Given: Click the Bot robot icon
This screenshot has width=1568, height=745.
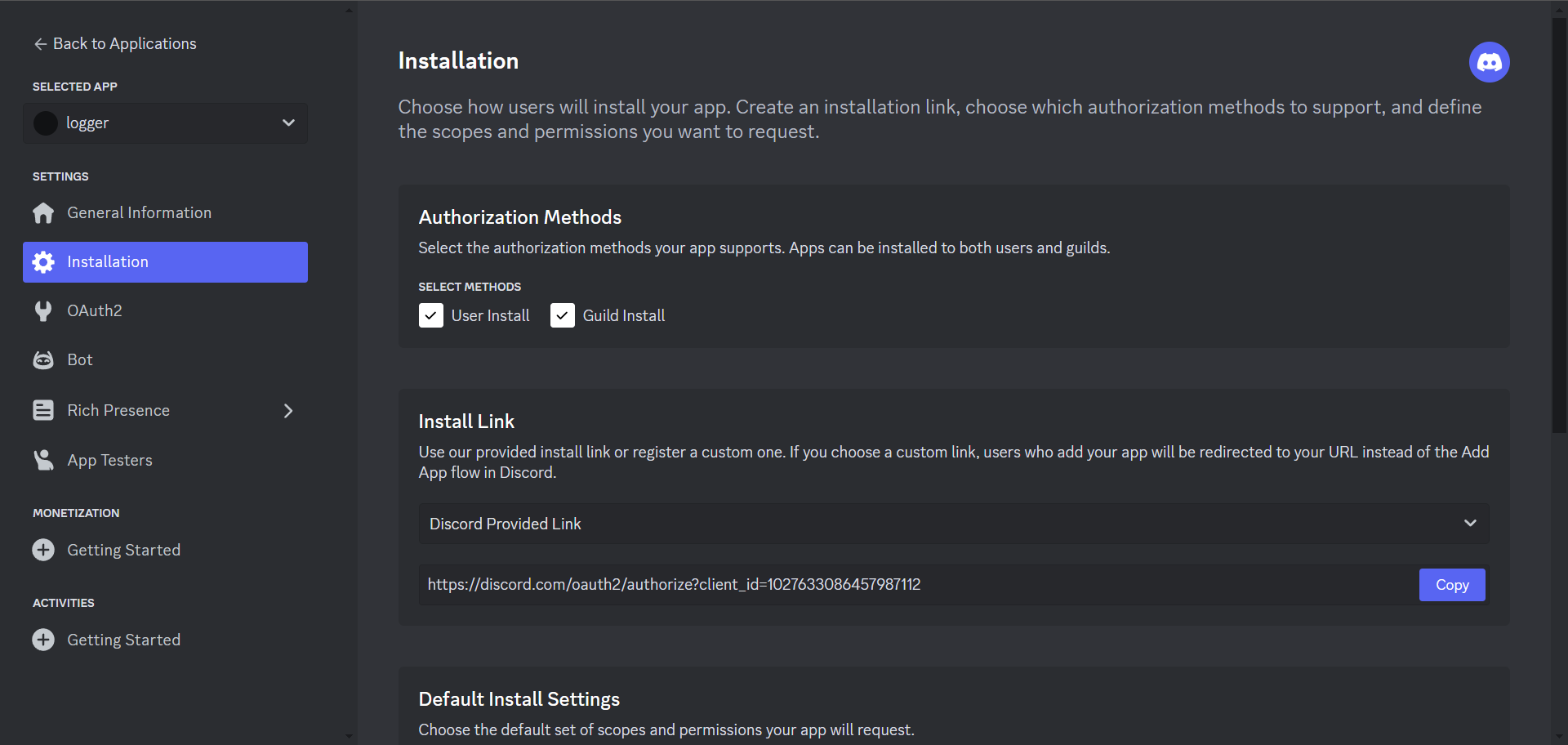Looking at the screenshot, I should pos(43,360).
